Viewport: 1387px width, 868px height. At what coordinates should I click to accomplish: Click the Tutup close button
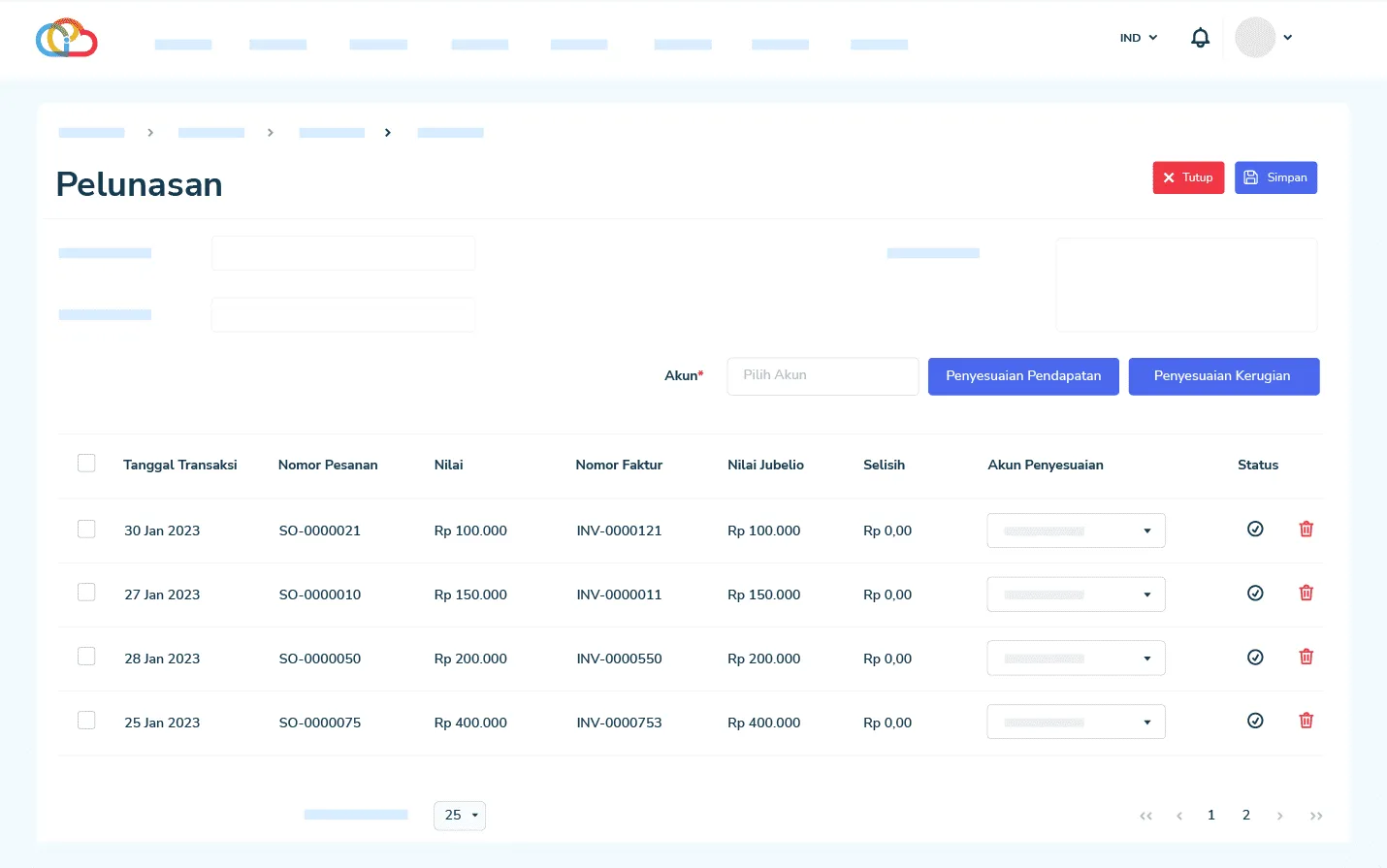(x=1188, y=177)
